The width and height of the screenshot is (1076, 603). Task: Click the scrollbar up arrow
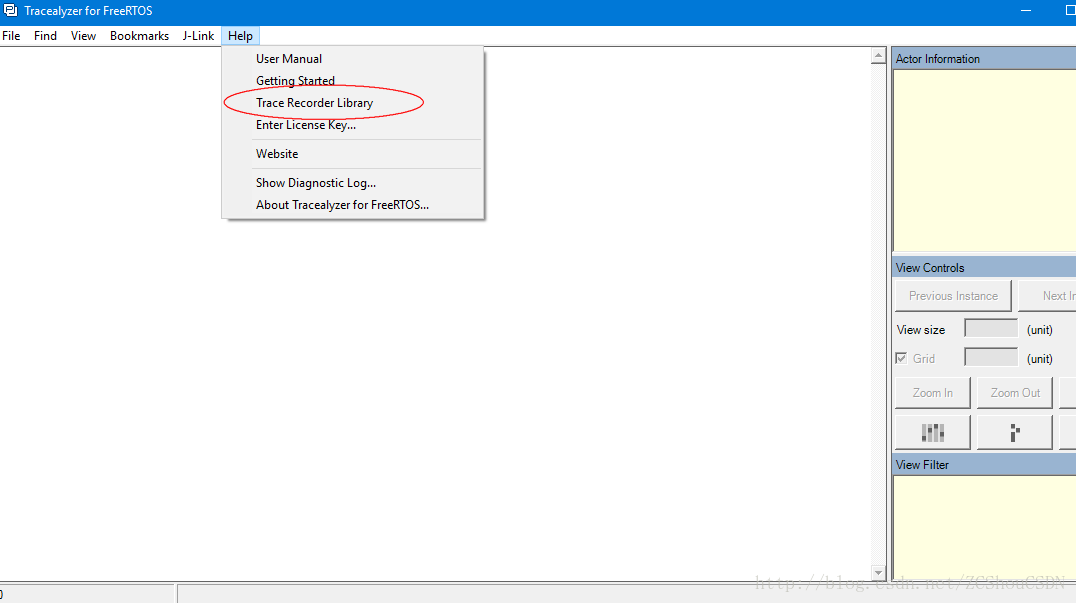click(x=878, y=56)
